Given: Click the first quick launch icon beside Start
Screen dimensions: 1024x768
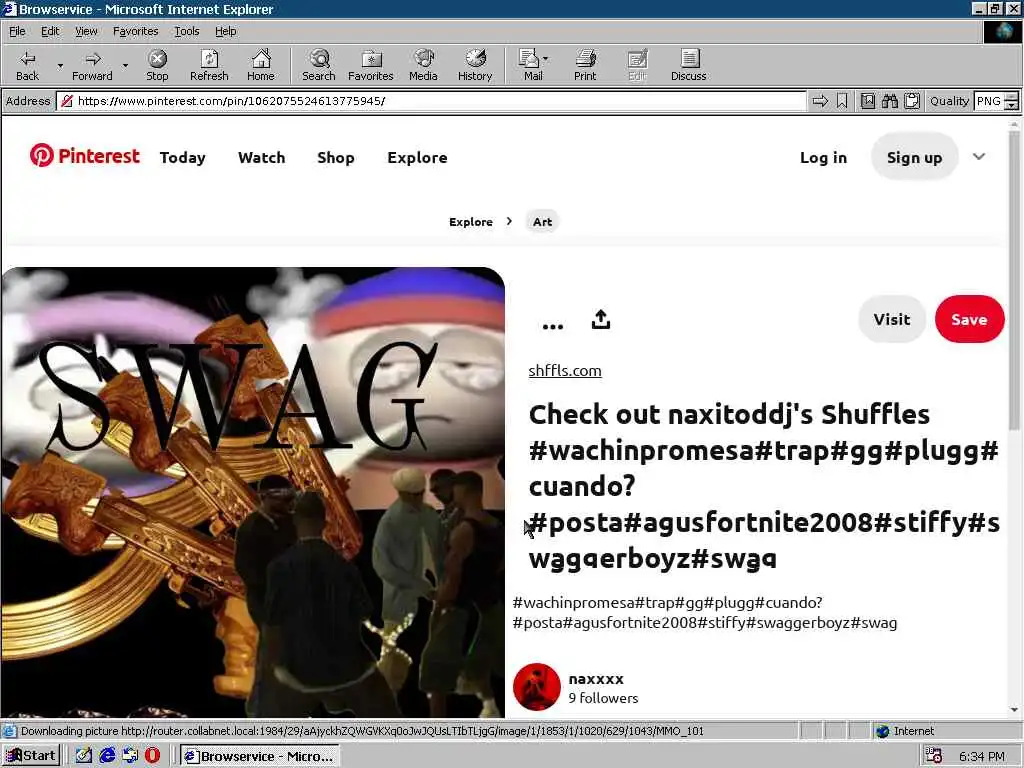Looking at the screenshot, I should coord(84,756).
